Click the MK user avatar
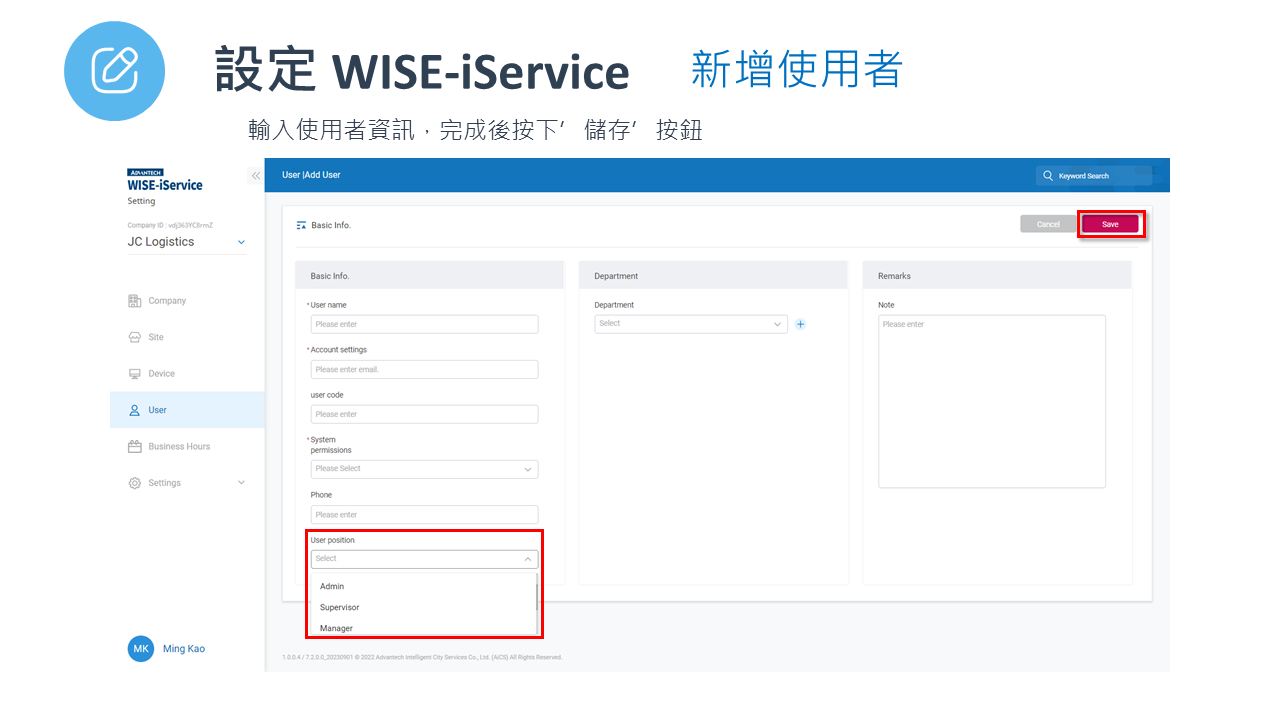Image resolution: width=1280 pixels, height=720 pixels. (x=141, y=649)
